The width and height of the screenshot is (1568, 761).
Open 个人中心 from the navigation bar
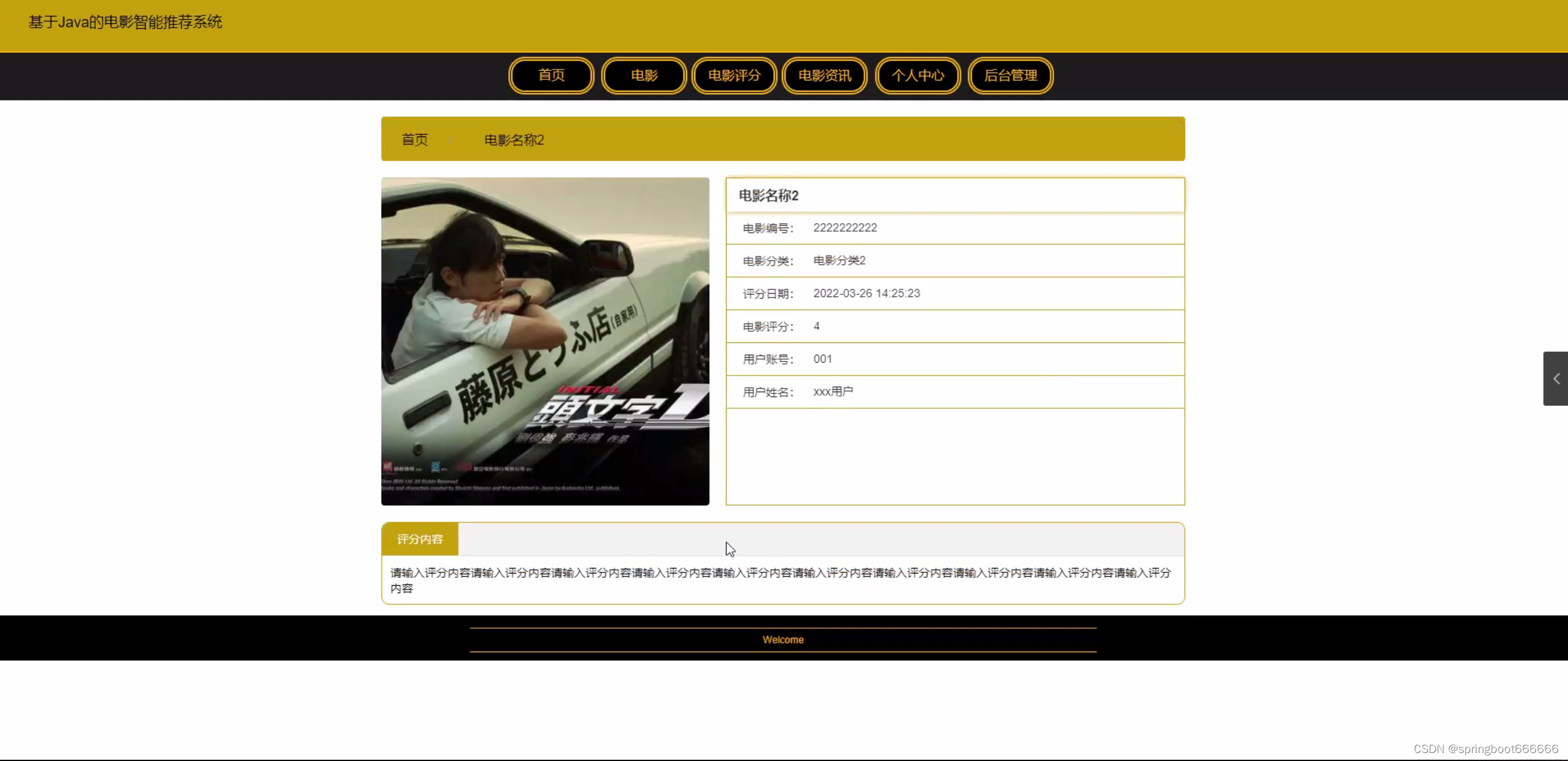[x=918, y=76]
